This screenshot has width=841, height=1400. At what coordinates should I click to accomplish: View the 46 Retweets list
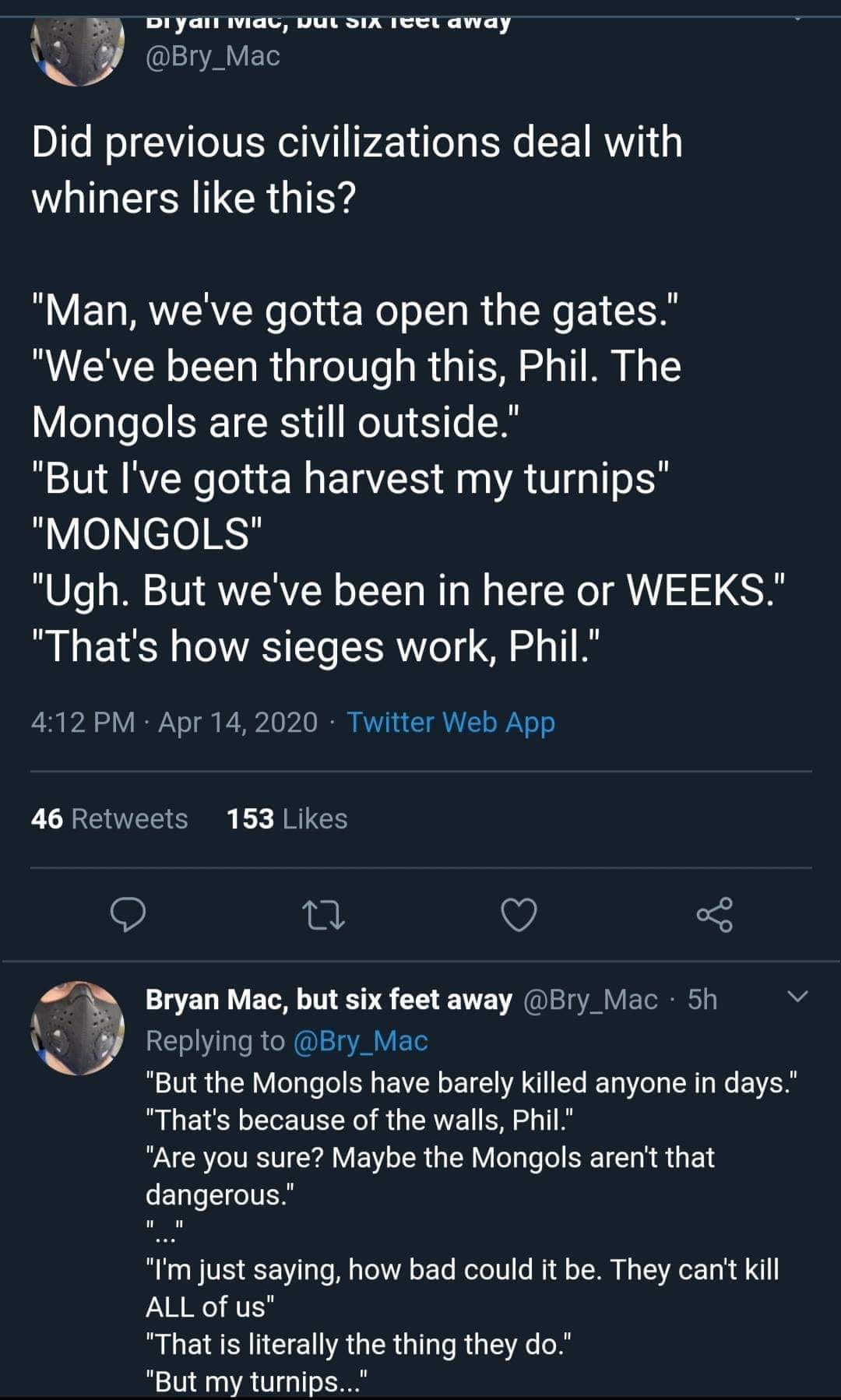click(x=110, y=819)
